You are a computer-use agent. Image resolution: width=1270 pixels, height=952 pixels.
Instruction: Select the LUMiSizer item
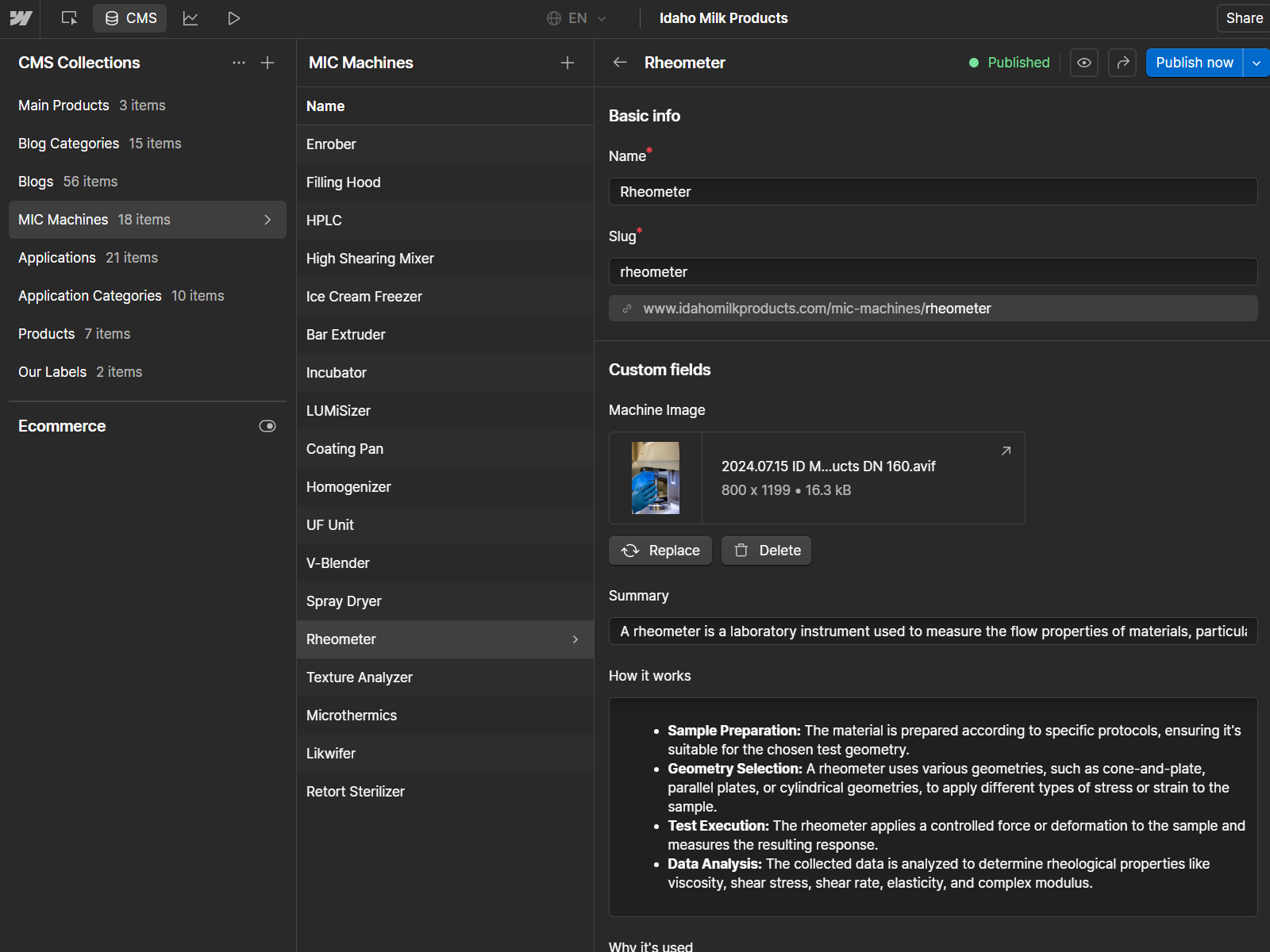(x=445, y=411)
